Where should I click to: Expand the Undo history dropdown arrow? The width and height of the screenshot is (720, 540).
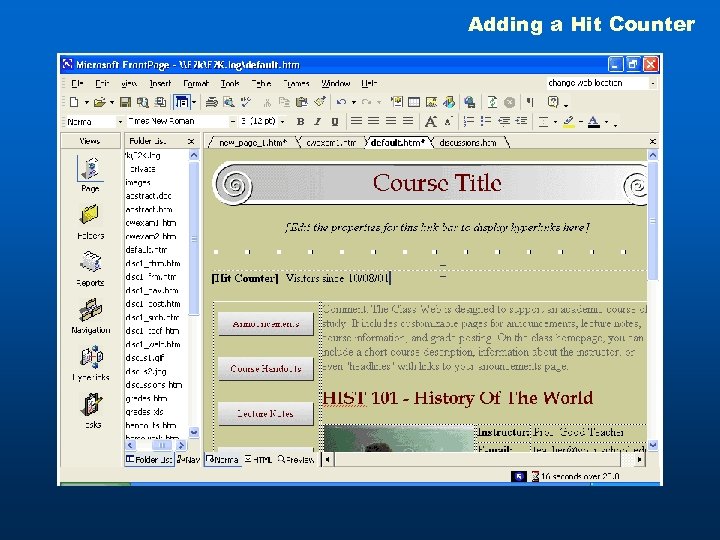[354, 102]
